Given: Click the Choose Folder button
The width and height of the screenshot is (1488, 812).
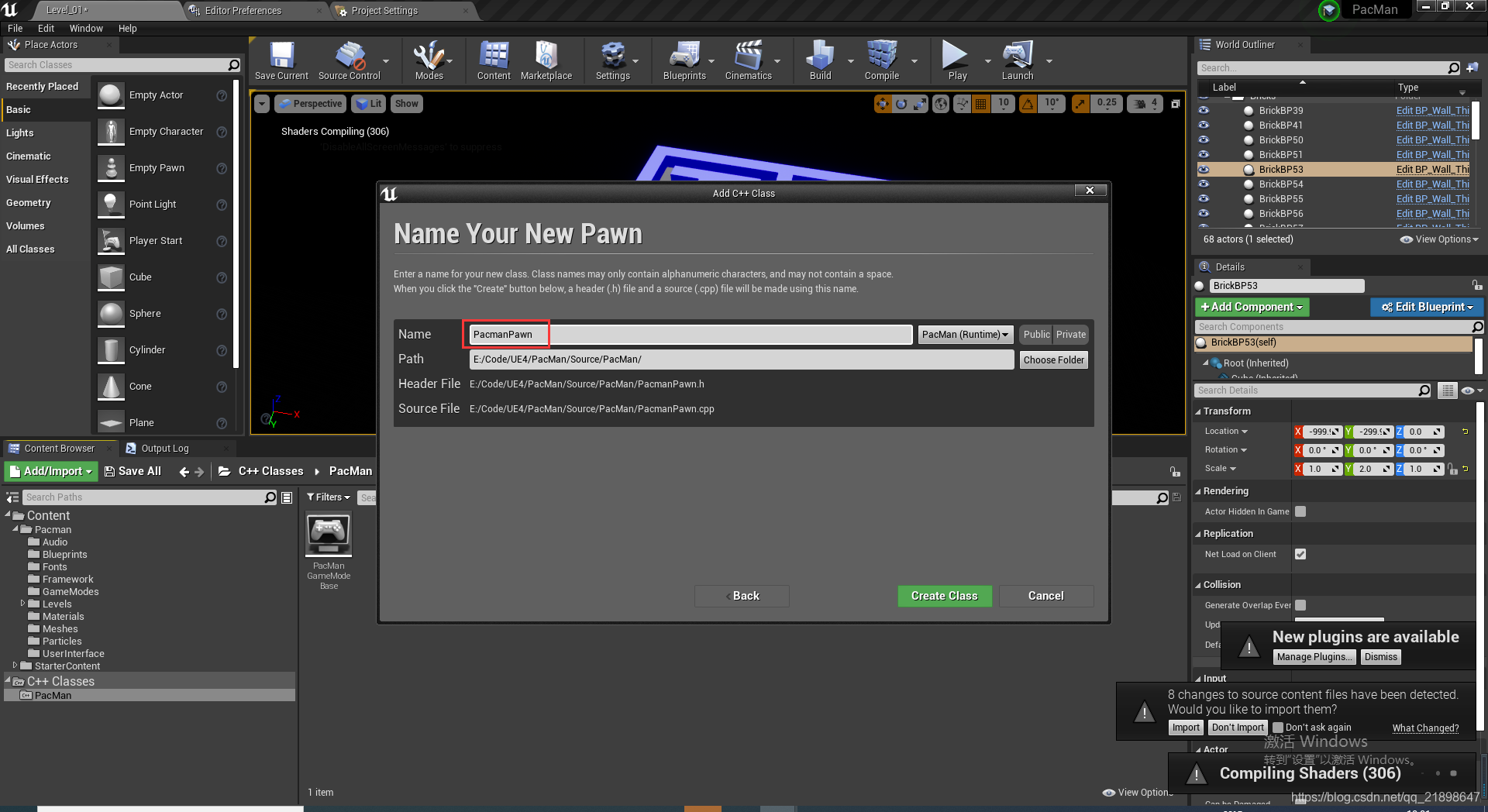Looking at the screenshot, I should coord(1053,360).
